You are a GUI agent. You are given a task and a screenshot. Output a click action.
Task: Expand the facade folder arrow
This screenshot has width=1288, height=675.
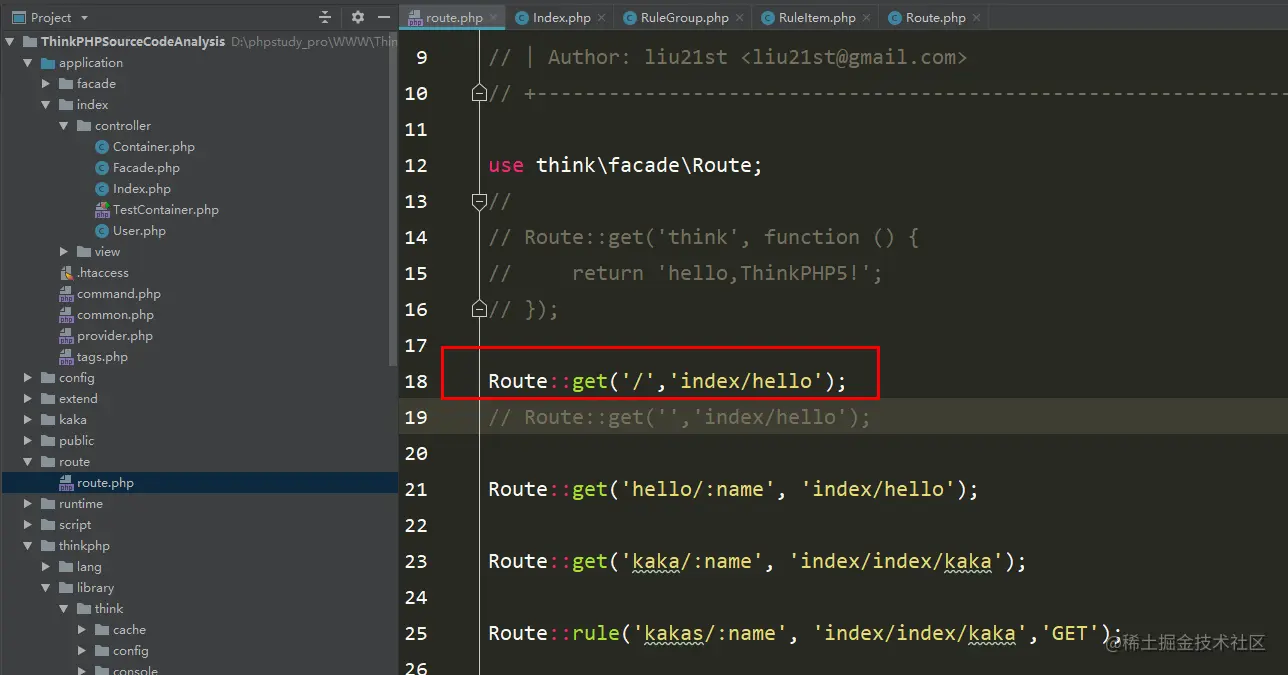[x=46, y=84]
